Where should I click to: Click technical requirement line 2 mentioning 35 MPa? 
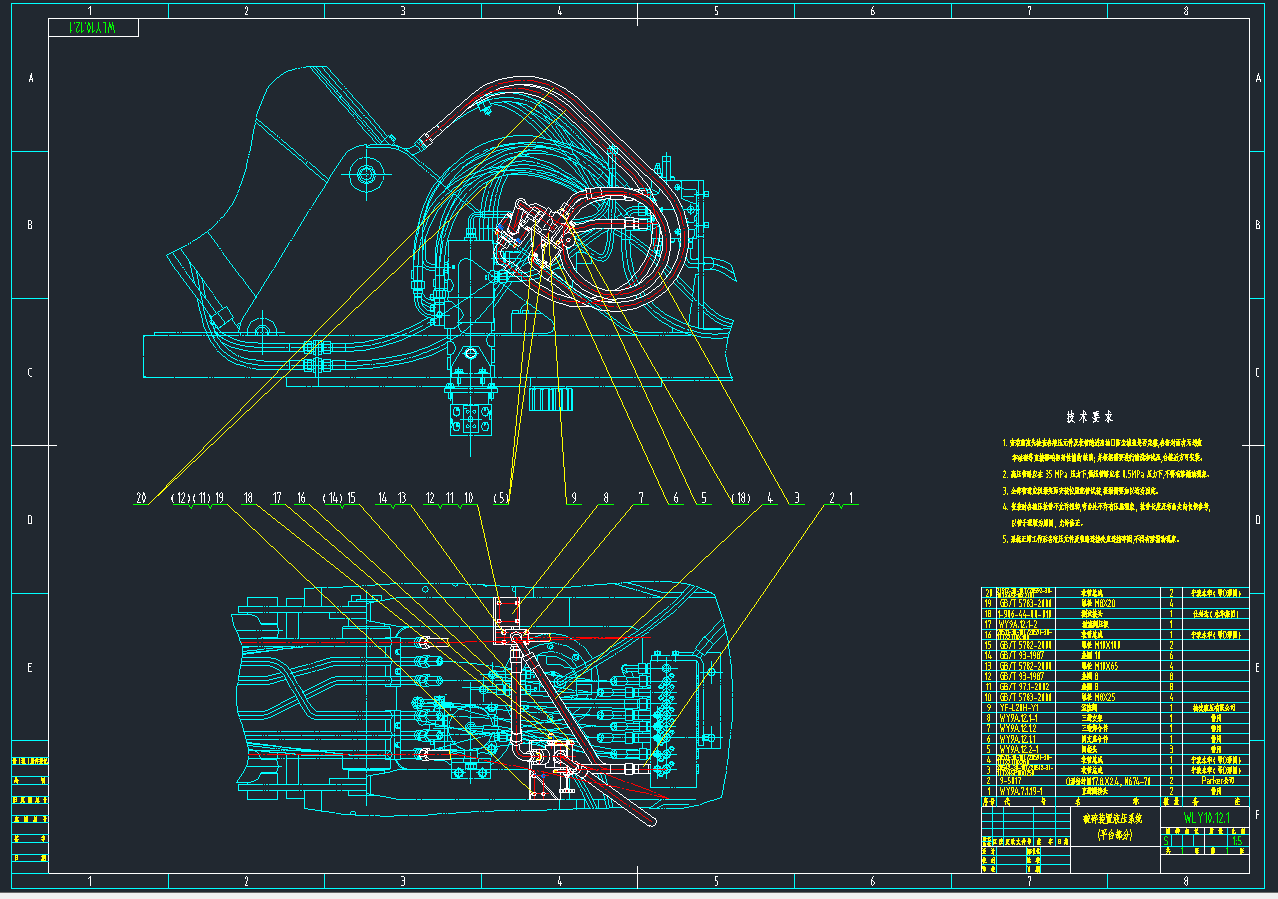pyautogui.click(x=1105, y=474)
